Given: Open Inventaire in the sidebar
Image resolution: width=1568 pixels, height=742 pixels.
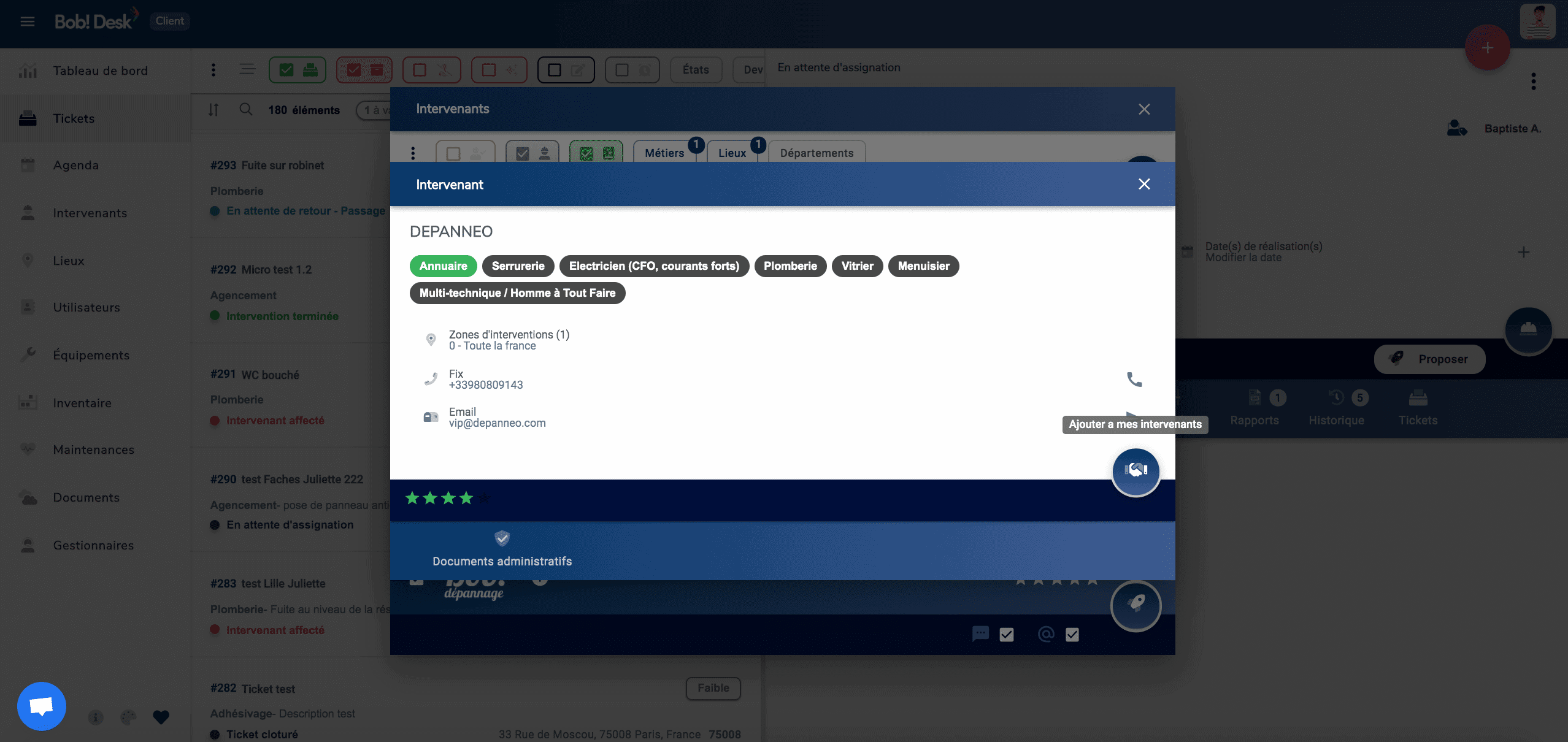Looking at the screenshot, I should click(95, 403).
